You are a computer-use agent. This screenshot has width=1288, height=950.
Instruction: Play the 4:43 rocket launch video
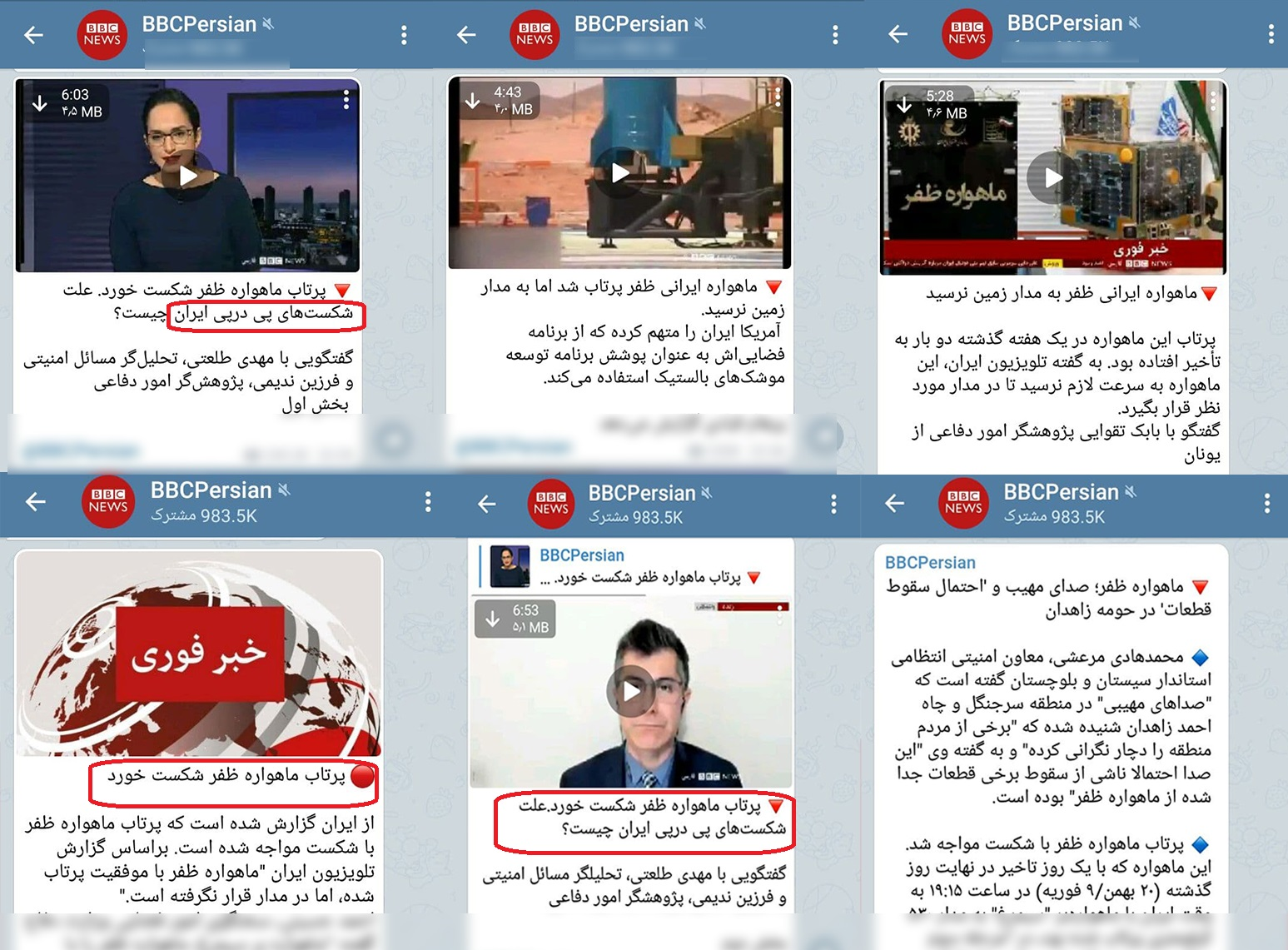pos(619,172)
